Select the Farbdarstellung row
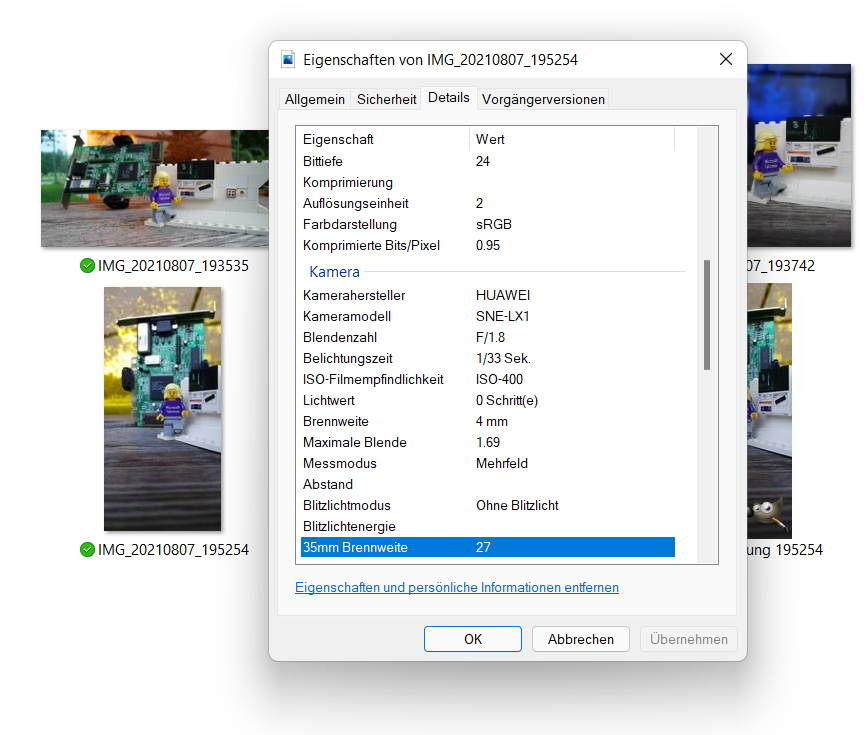The image size is (868, 735). click(x=488, y=224)
